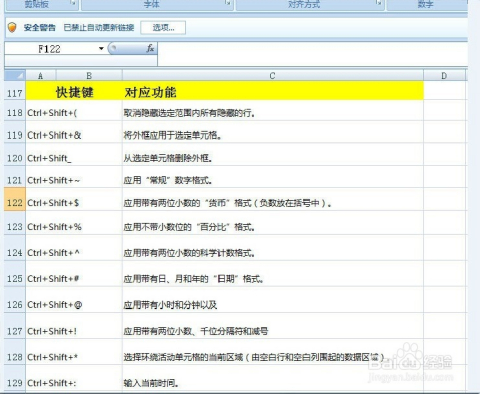Open 字体 group dialog launcher
This screenshot has width=480, height=394.
228,3
